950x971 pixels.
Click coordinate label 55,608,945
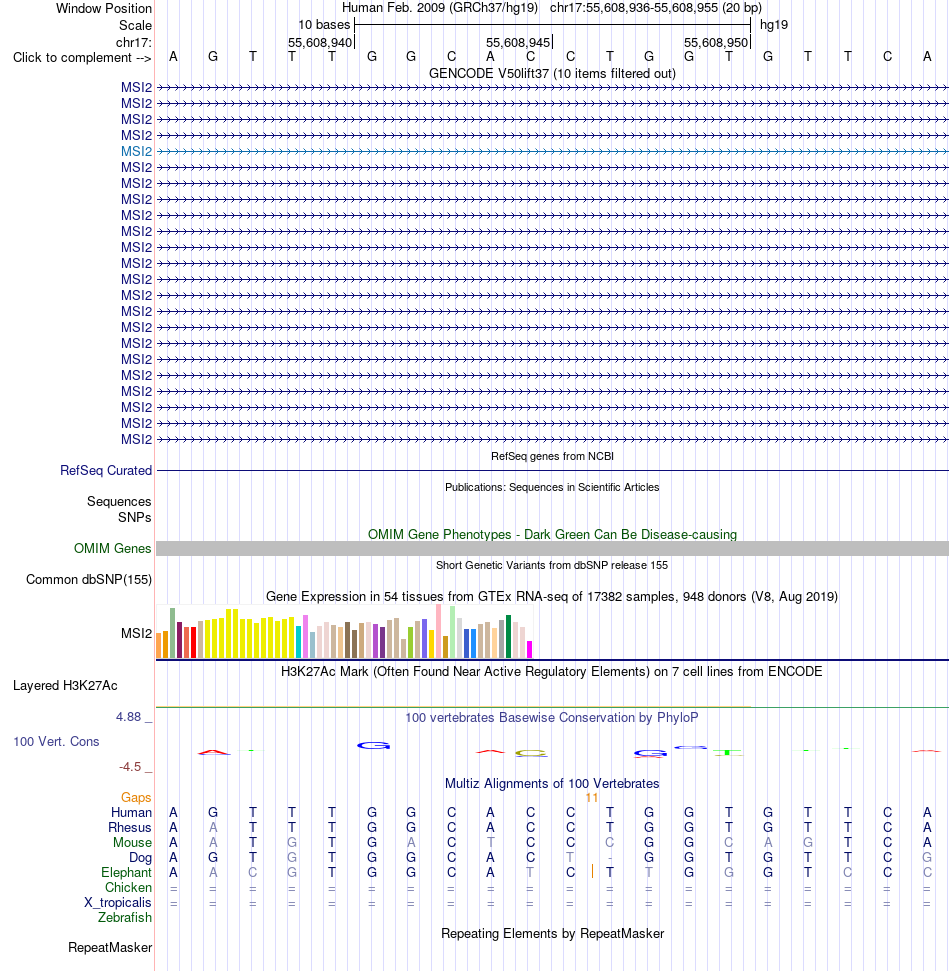coord(518,43)
